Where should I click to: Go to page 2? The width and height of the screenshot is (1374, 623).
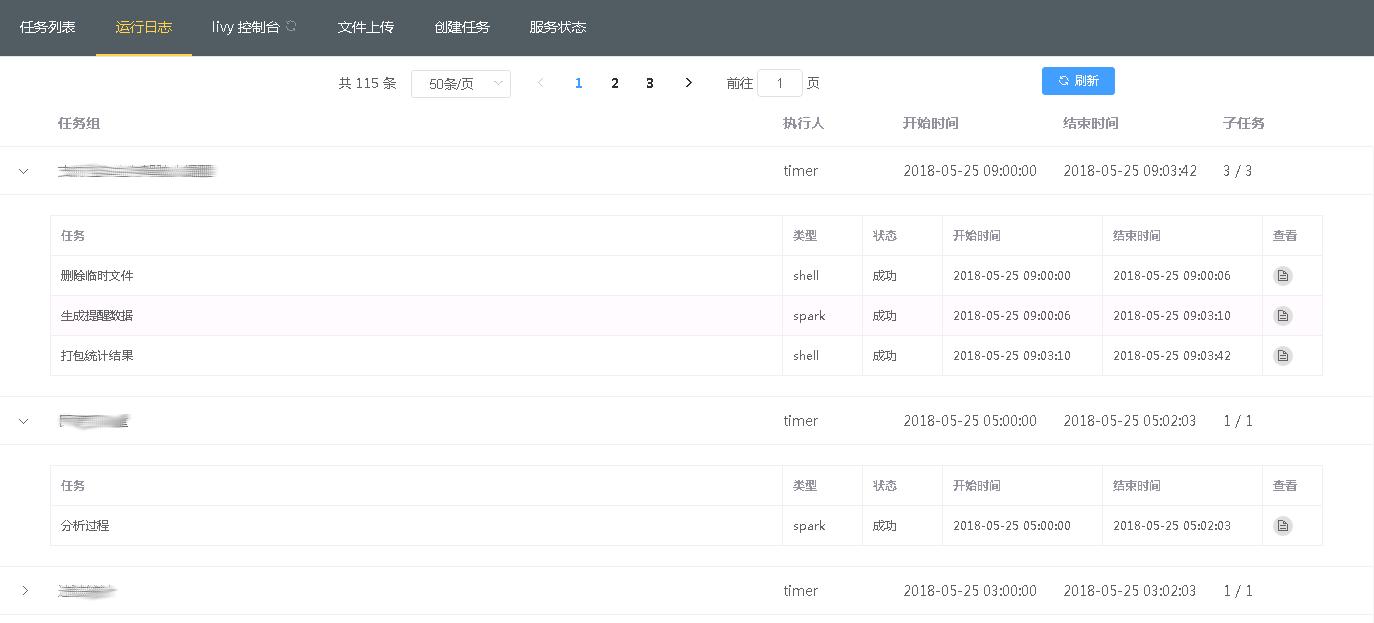615,83
